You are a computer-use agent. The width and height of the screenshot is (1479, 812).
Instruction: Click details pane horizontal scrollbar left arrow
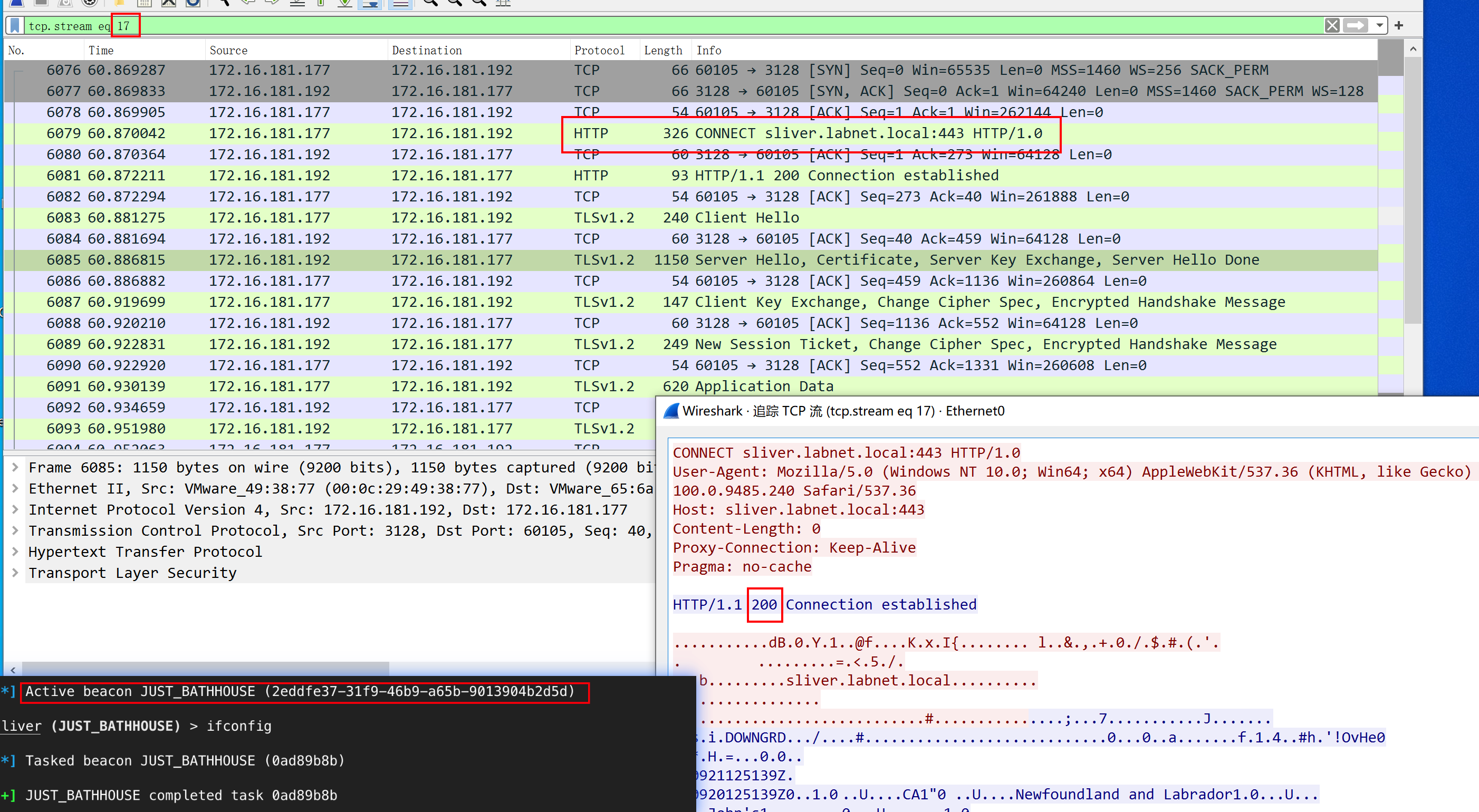point(13,669)
